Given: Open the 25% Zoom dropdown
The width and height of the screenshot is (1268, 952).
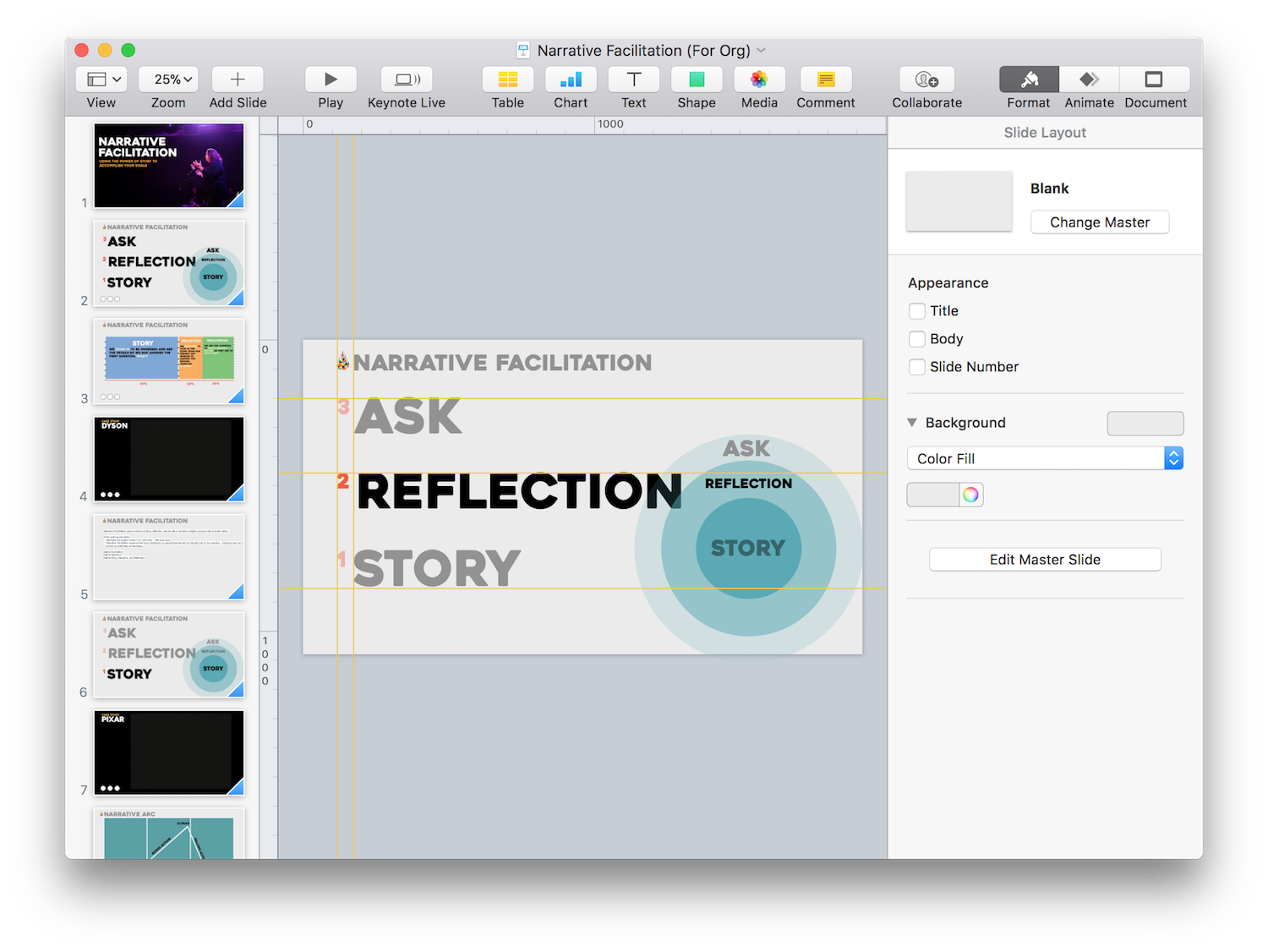Looking at the screenshot, I should (x=168, y=79).
